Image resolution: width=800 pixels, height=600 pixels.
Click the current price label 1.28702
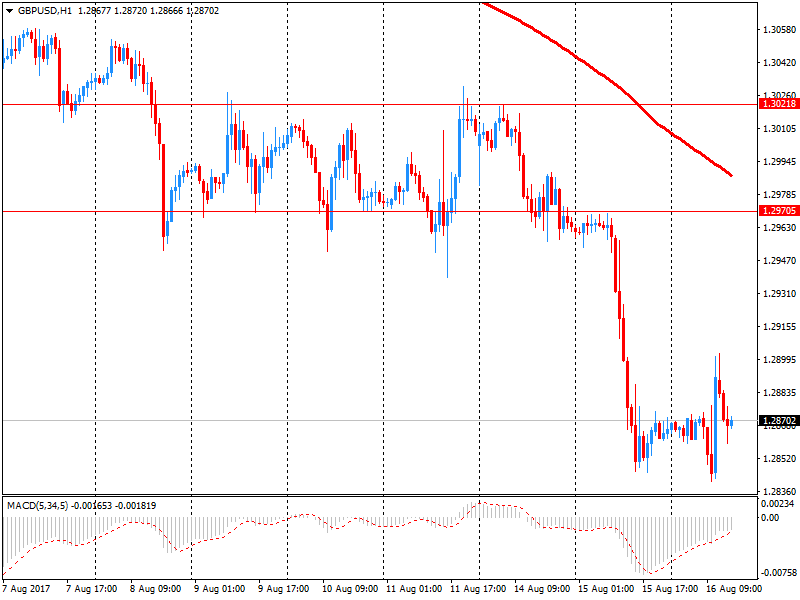point(779,420)
